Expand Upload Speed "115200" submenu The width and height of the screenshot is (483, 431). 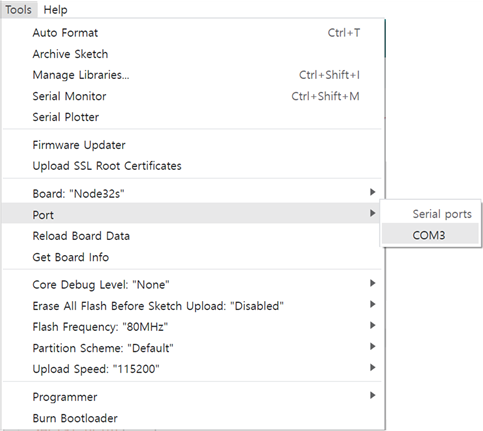tap(193, 369)
